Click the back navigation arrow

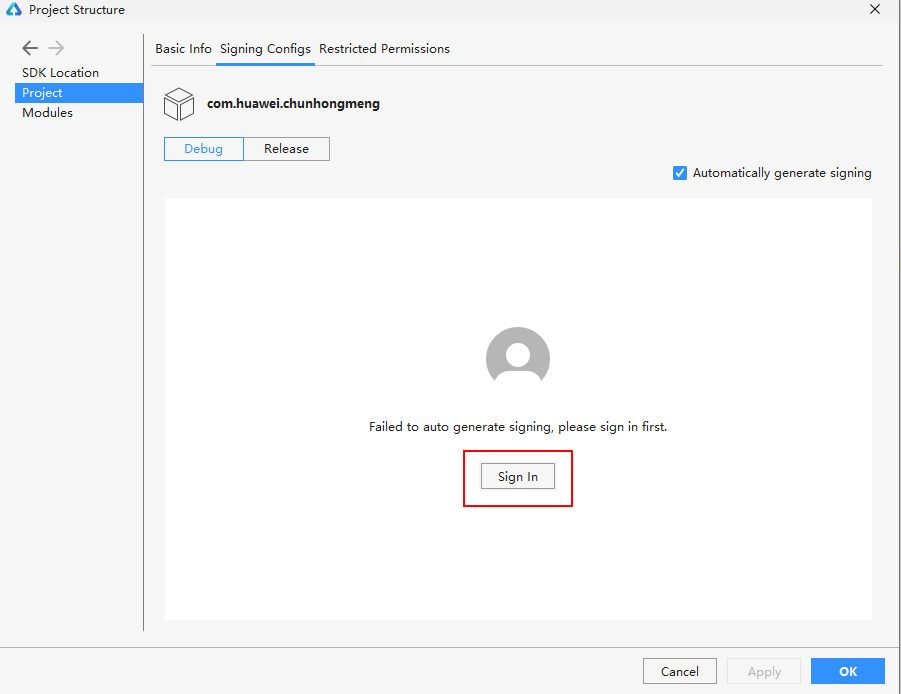click(30, 48)
